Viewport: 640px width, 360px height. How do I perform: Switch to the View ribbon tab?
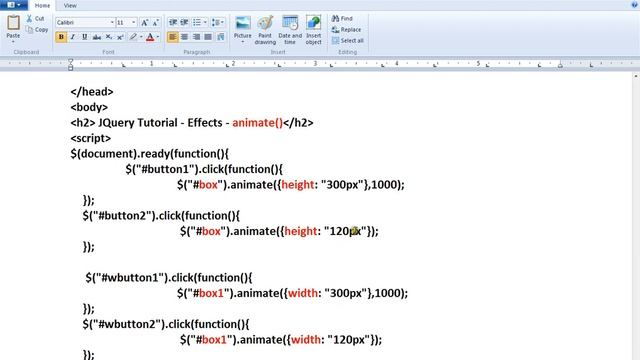(70, 5)
